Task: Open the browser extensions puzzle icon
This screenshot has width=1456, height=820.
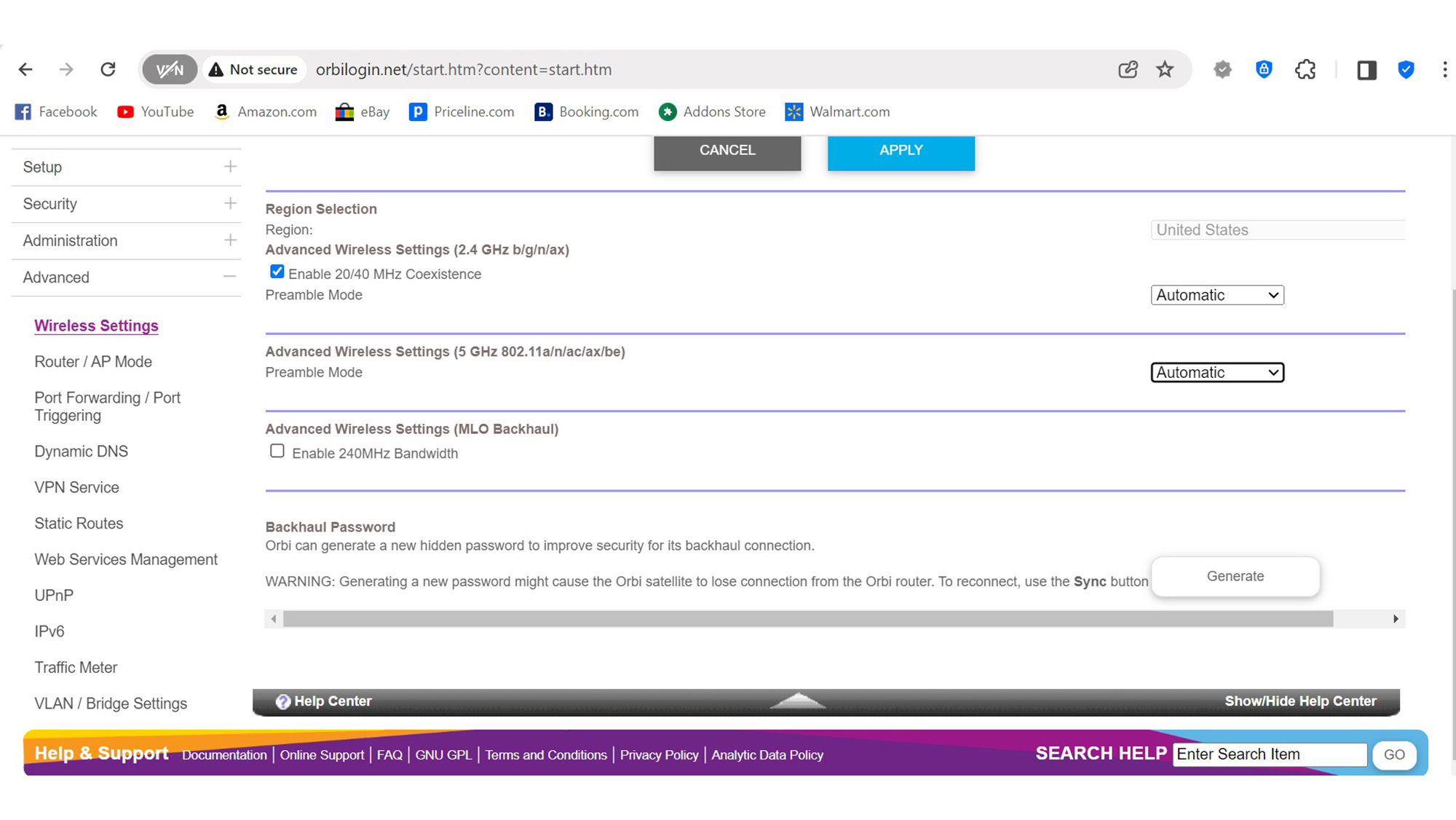Action: [x=1305, y=69]
